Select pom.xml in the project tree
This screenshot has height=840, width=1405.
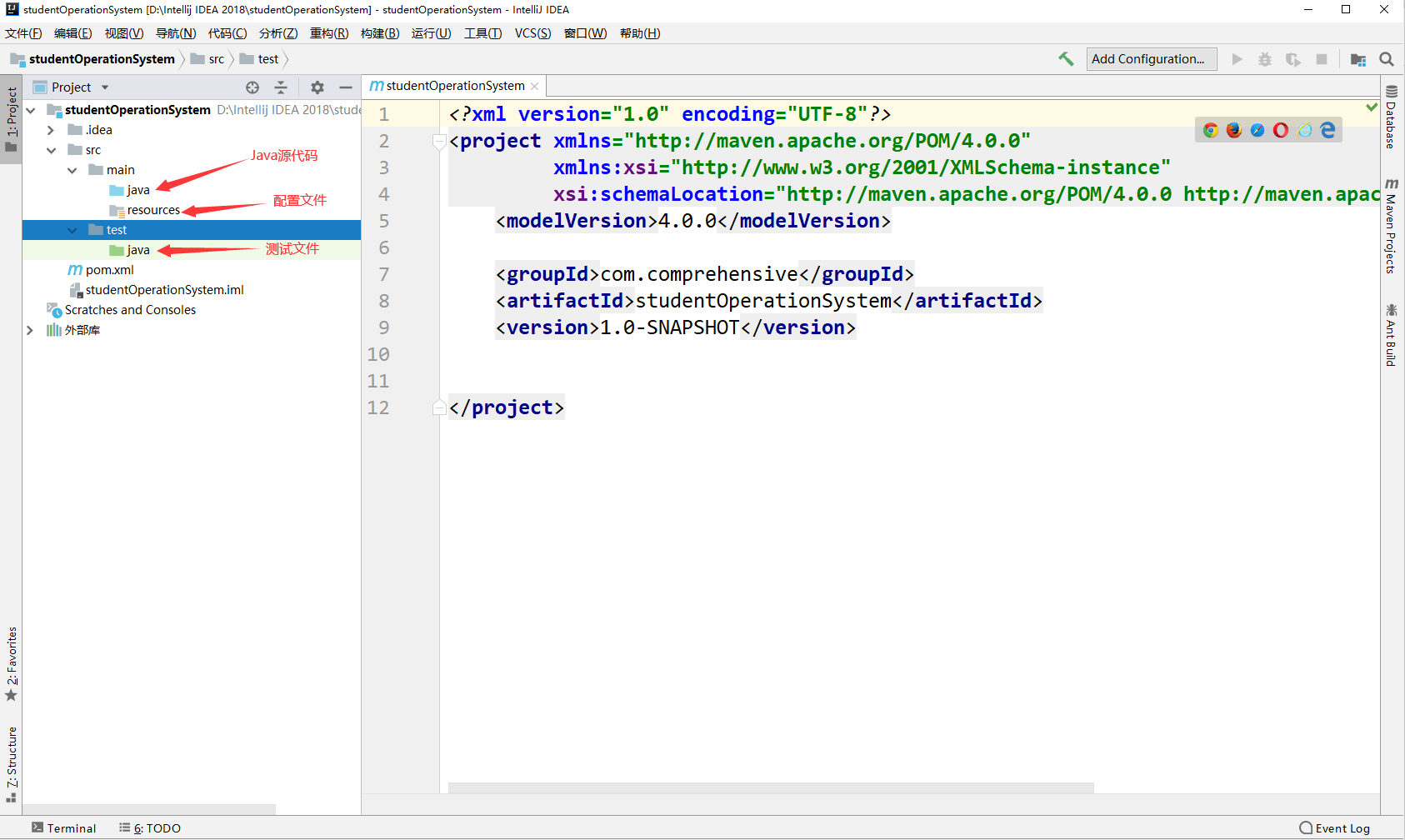(x=101, y=270)
